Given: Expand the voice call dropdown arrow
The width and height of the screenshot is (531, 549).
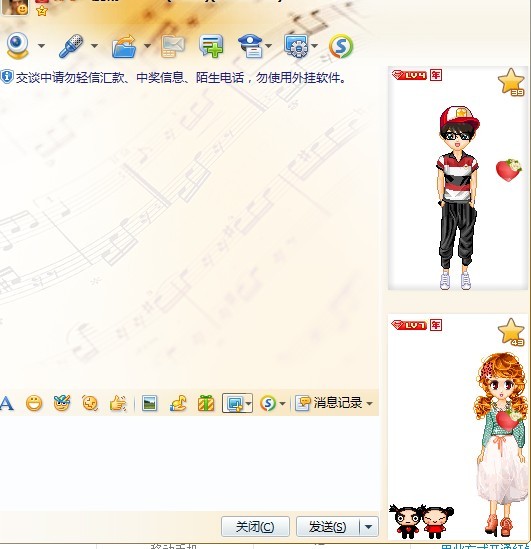Looking at the screenshot, I should [94, 46].
